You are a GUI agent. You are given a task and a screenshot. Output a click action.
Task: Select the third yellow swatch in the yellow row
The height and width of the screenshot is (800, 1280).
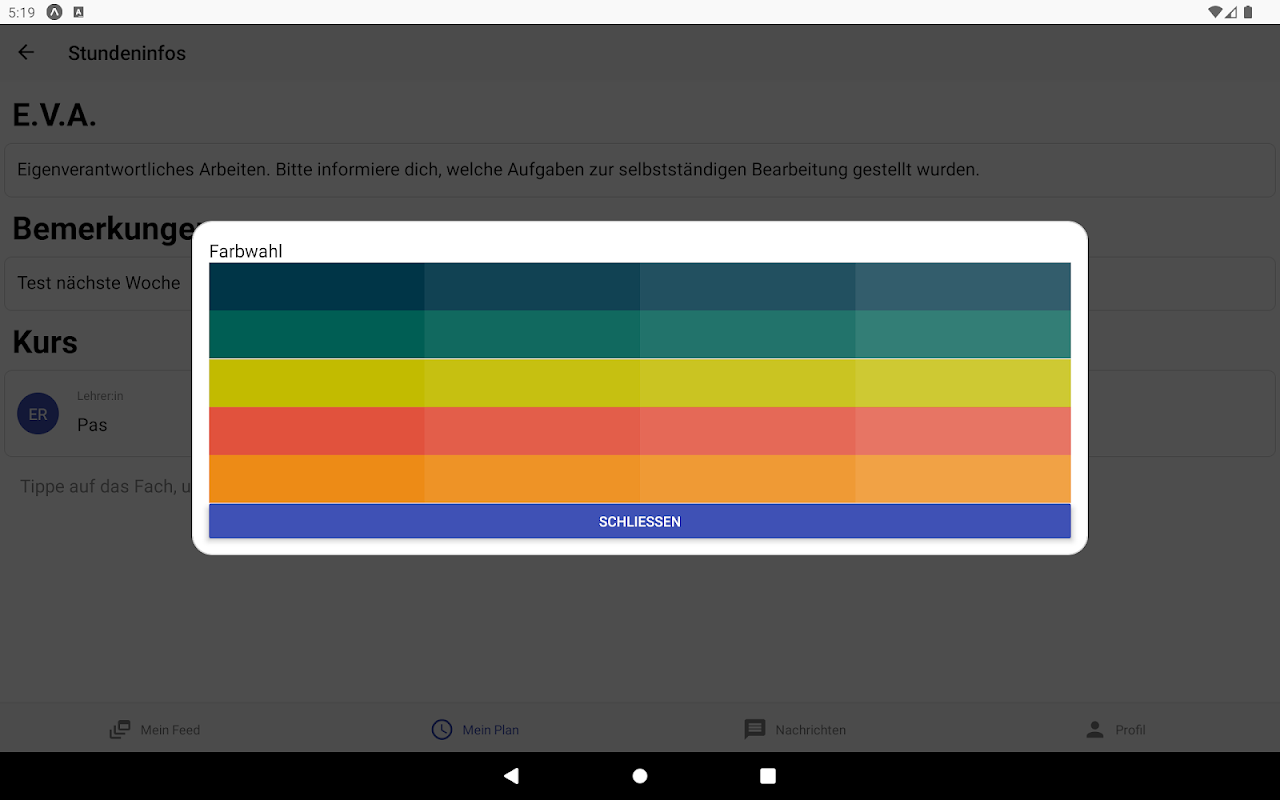click(748, 383)
